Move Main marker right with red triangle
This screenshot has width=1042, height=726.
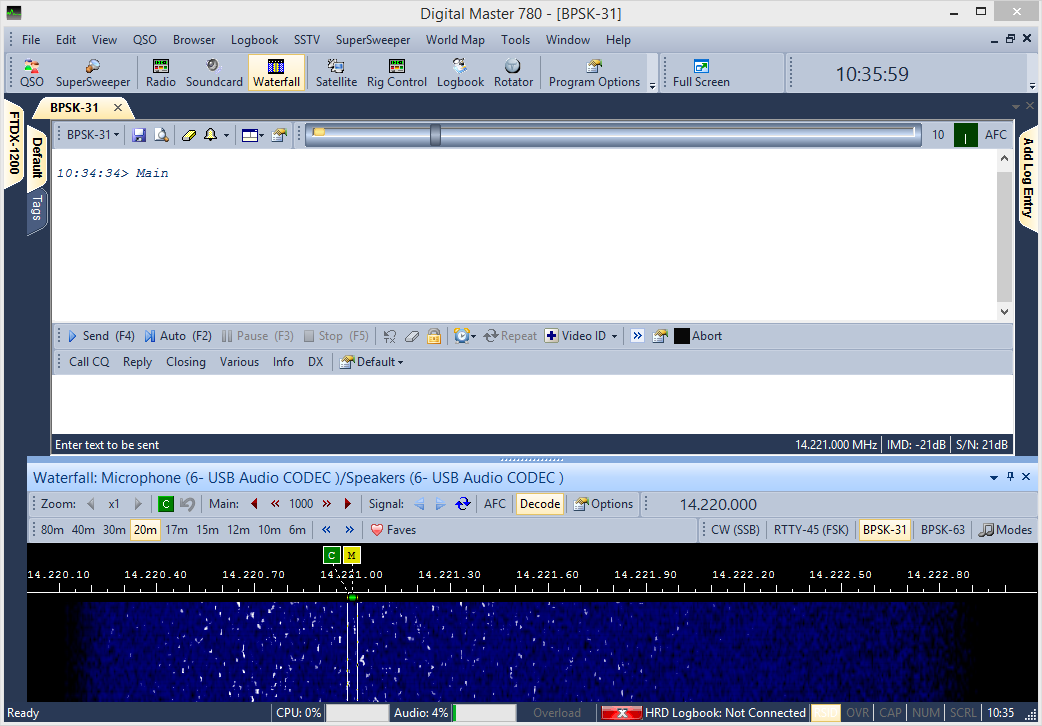point(348,504)
